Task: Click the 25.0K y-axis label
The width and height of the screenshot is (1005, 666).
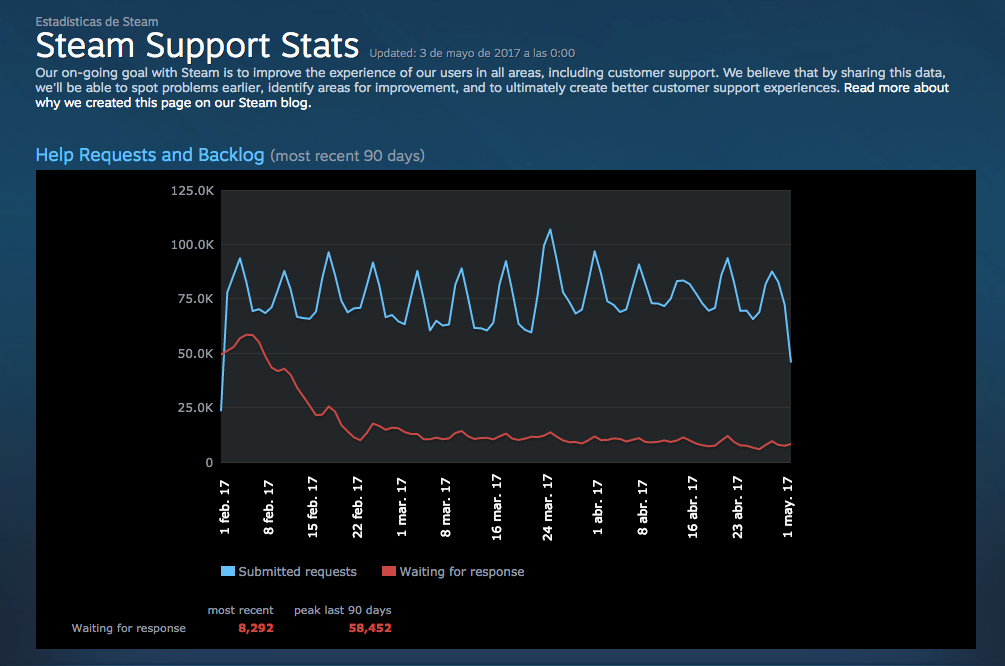Action: [195, 408]
